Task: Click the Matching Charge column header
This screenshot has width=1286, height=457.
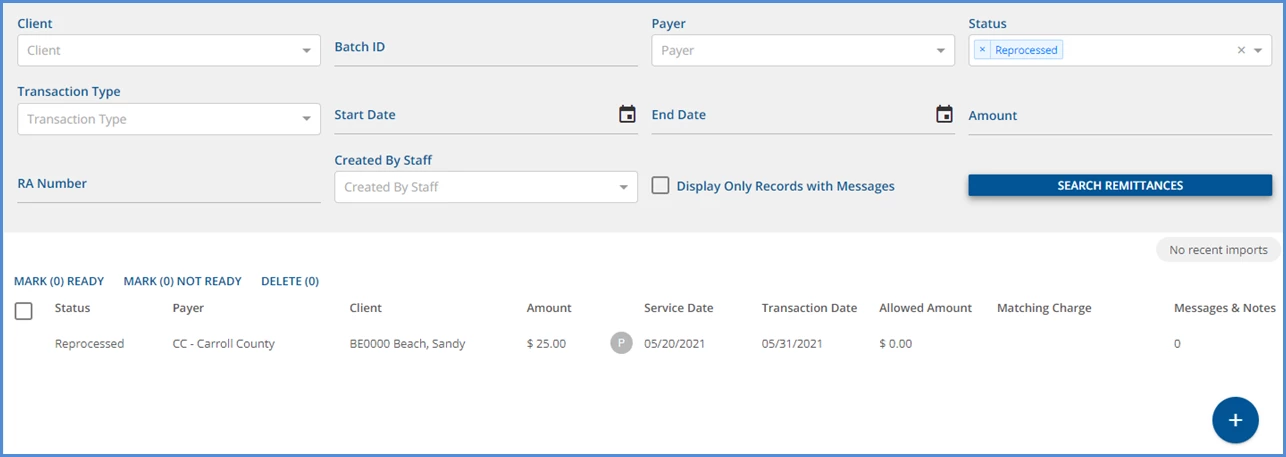Action: tap(1044, 308)
